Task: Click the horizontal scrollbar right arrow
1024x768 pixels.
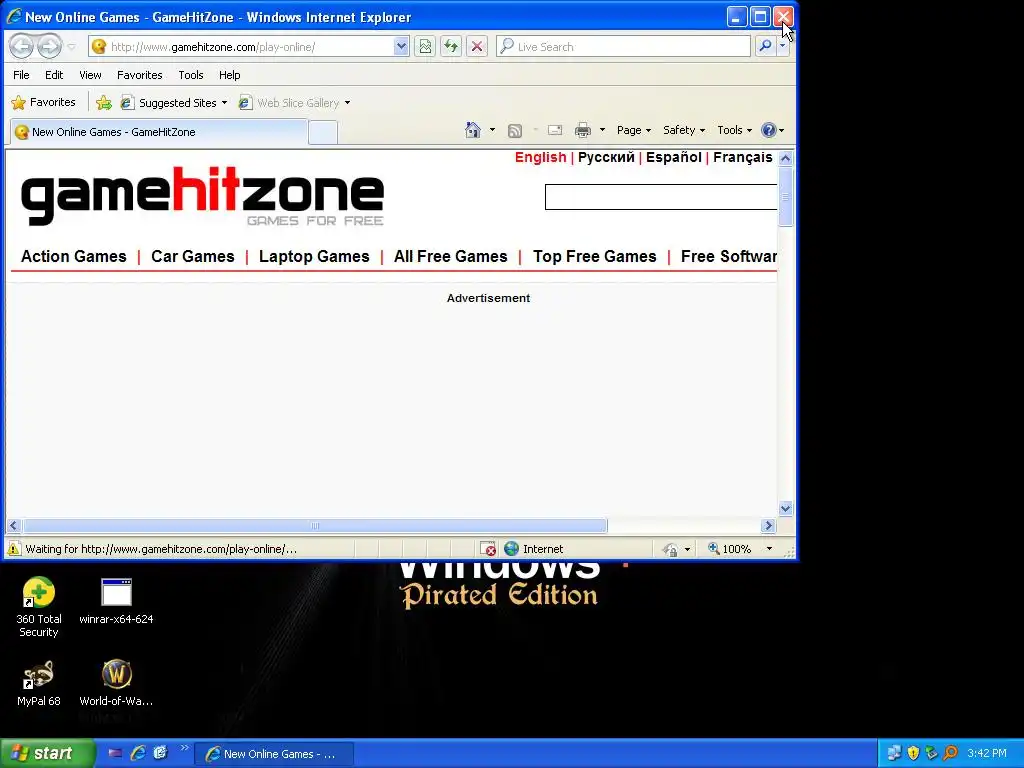Action: pyautogui.click(x=768, y=525)
